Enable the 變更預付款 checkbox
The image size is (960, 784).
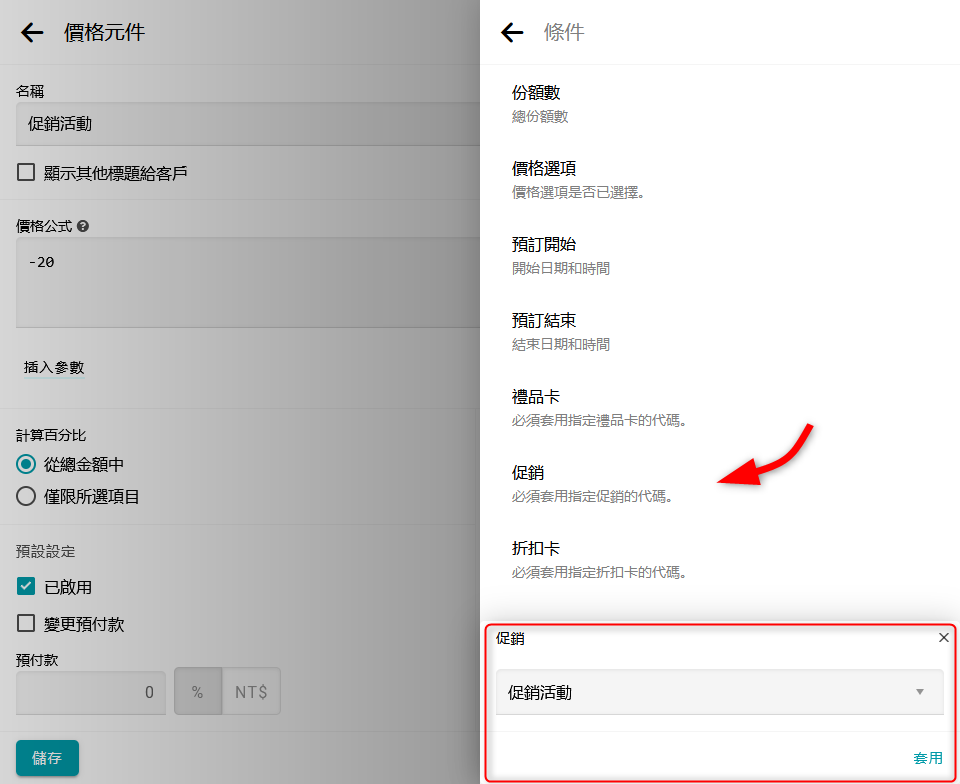click(27, 624)
